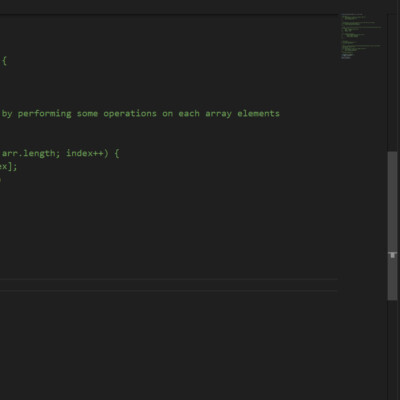Click the word 'by' in the comment
Screen dimensions: 400x400
[7, 114]
